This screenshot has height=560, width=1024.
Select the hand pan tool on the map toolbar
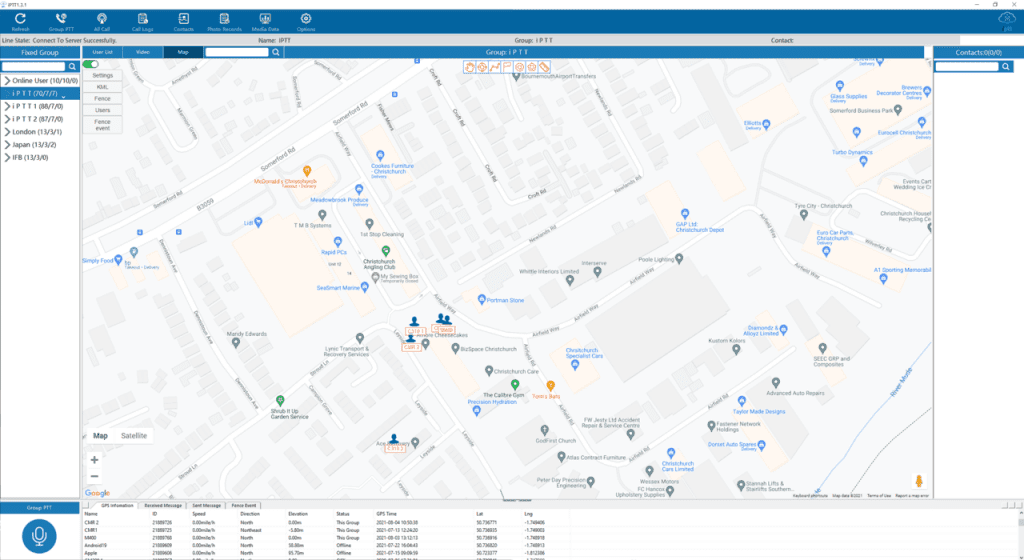click(x=470, y=67)
